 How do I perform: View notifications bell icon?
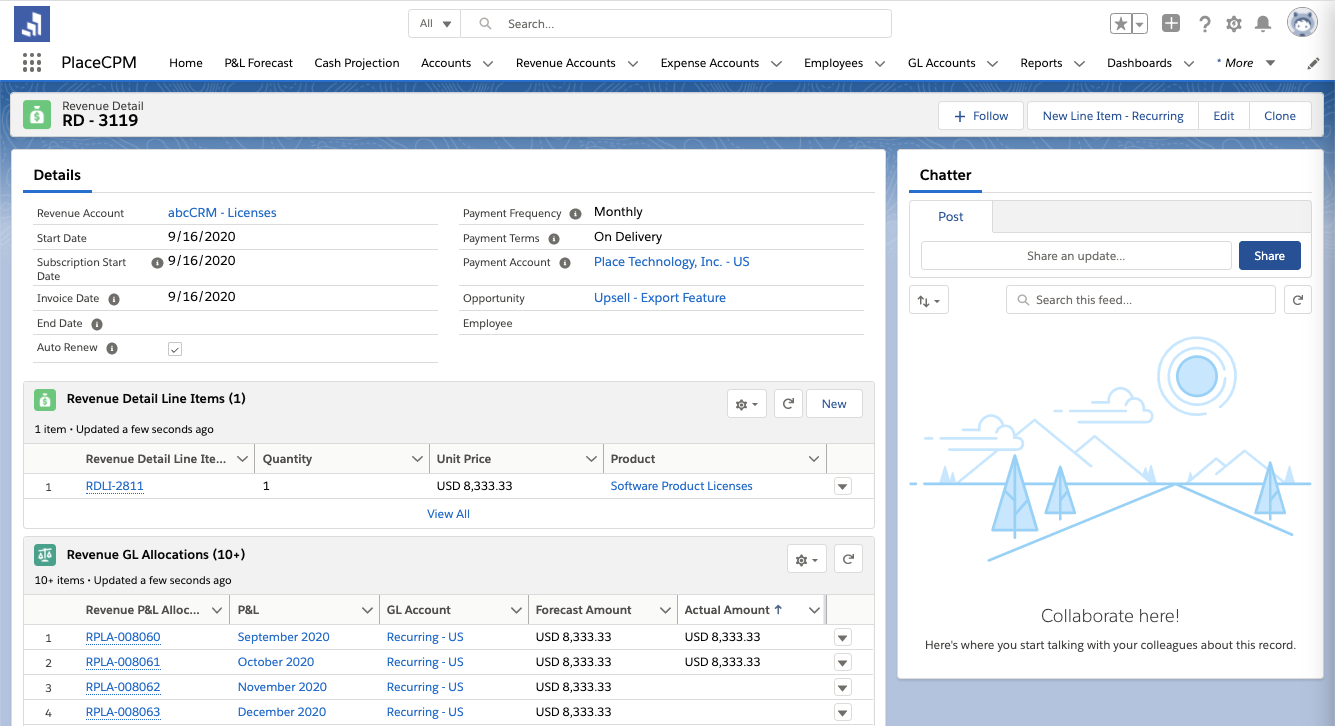(1263, 24)
